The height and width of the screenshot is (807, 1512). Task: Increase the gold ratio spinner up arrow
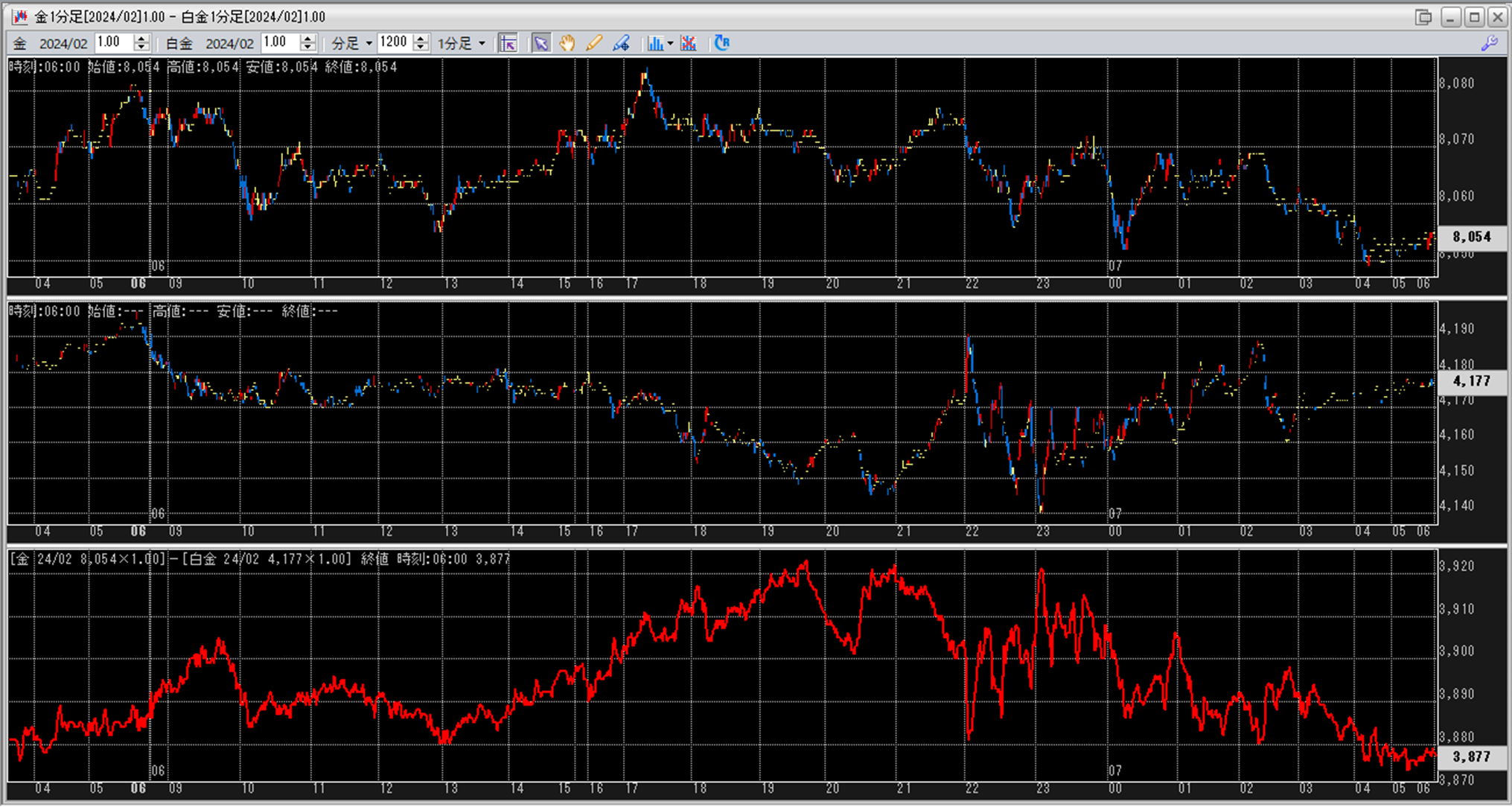click(141, 39)
